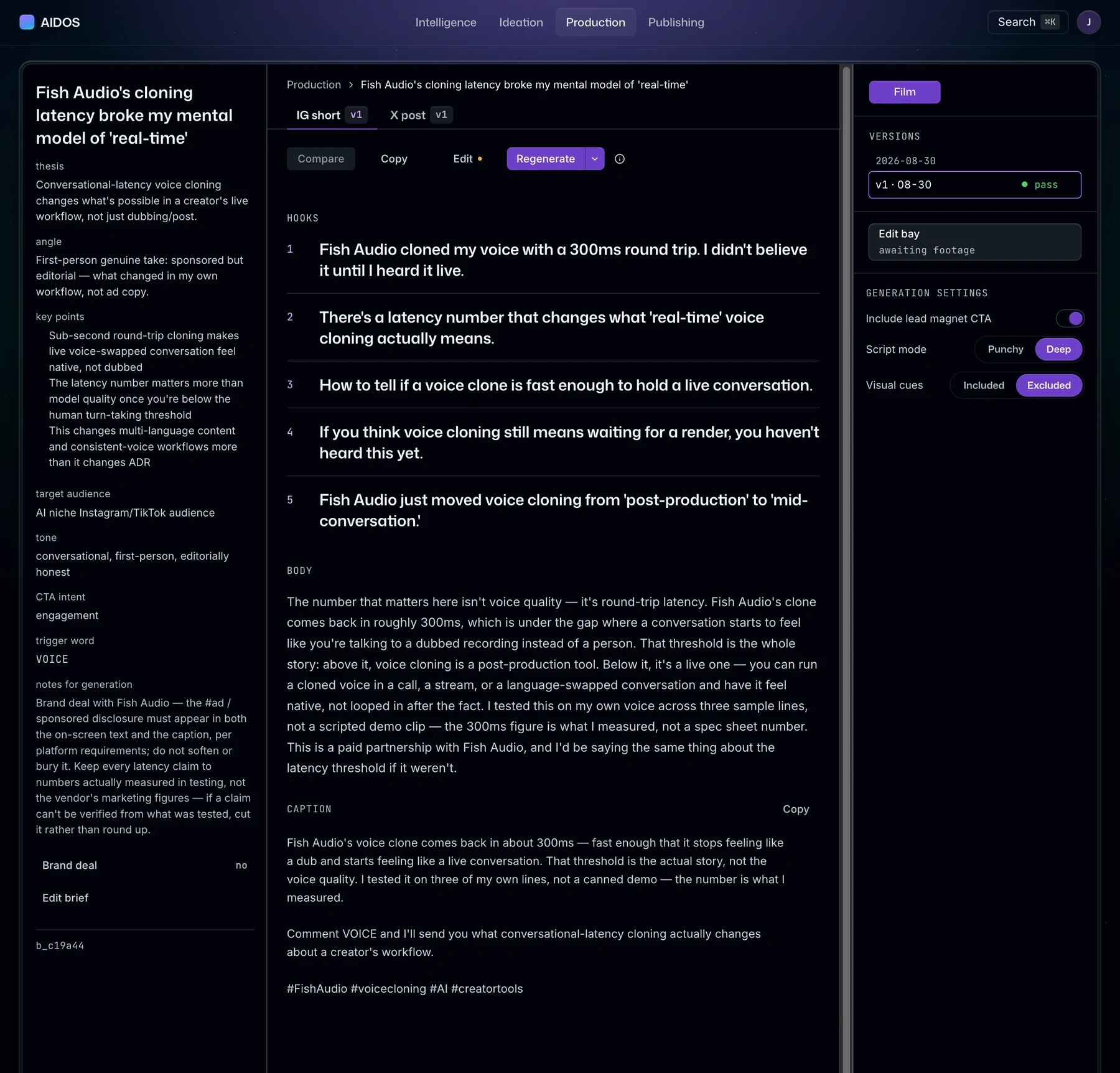Click the Production breadcrumb link

click(x=314, y=85)
